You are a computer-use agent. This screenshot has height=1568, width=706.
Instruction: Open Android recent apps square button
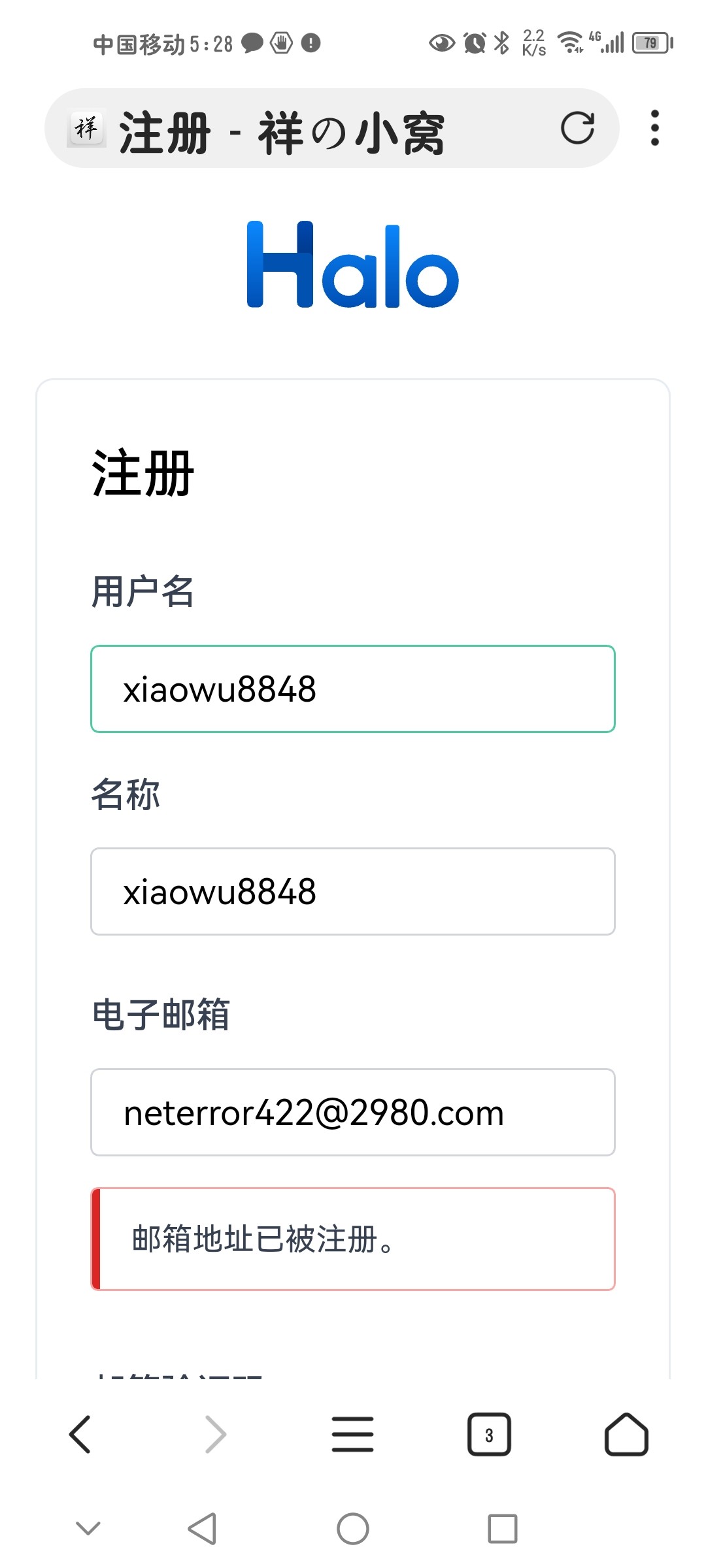point(503,1529)
